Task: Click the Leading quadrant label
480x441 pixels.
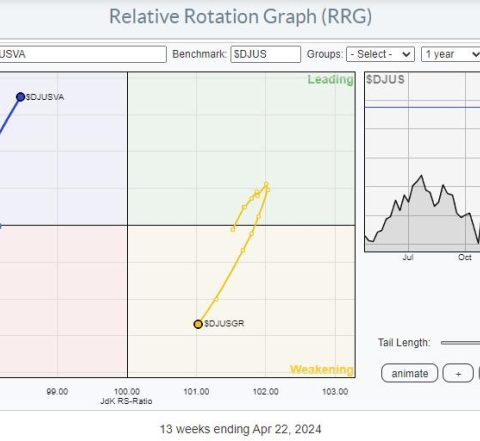Action: (x=330, y=79)
